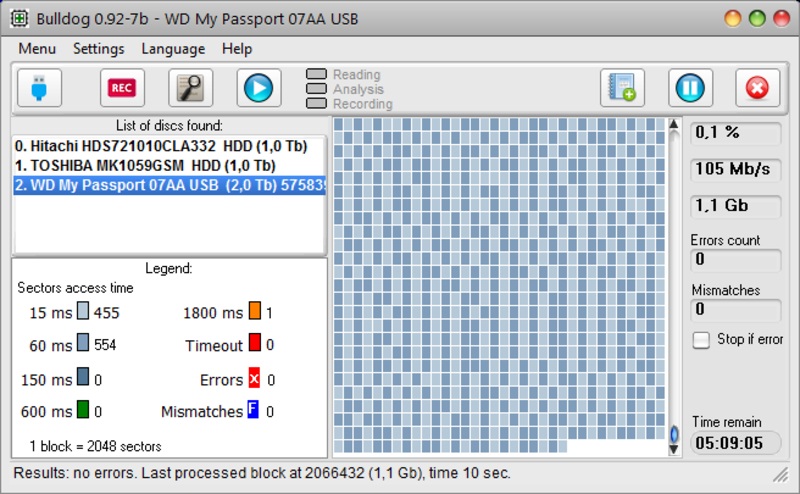This screenshot has width=800, height=494.
Task: Open the Language menu
Action: pos(173,49)
